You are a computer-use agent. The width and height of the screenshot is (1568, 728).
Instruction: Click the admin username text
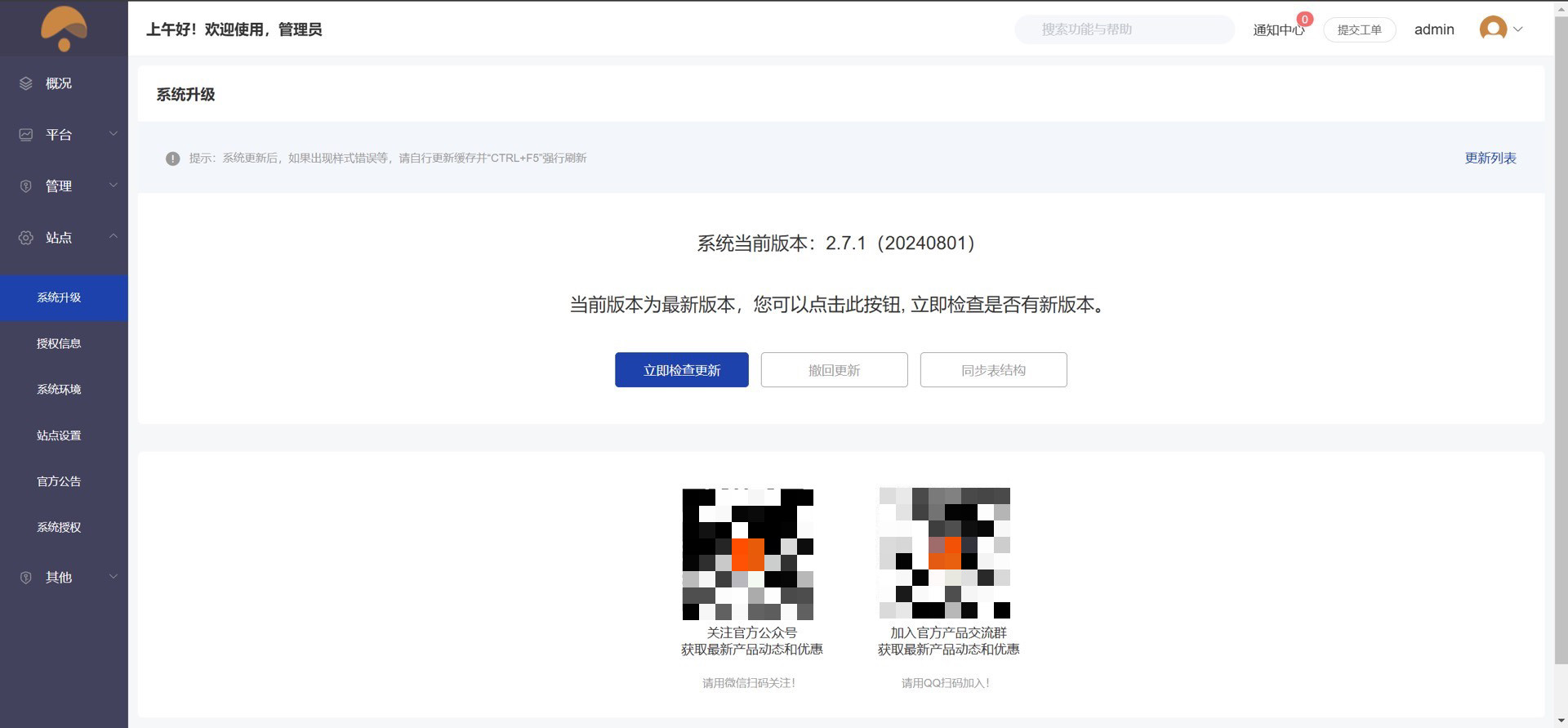pyautogui.click(x=1434, y=29)
